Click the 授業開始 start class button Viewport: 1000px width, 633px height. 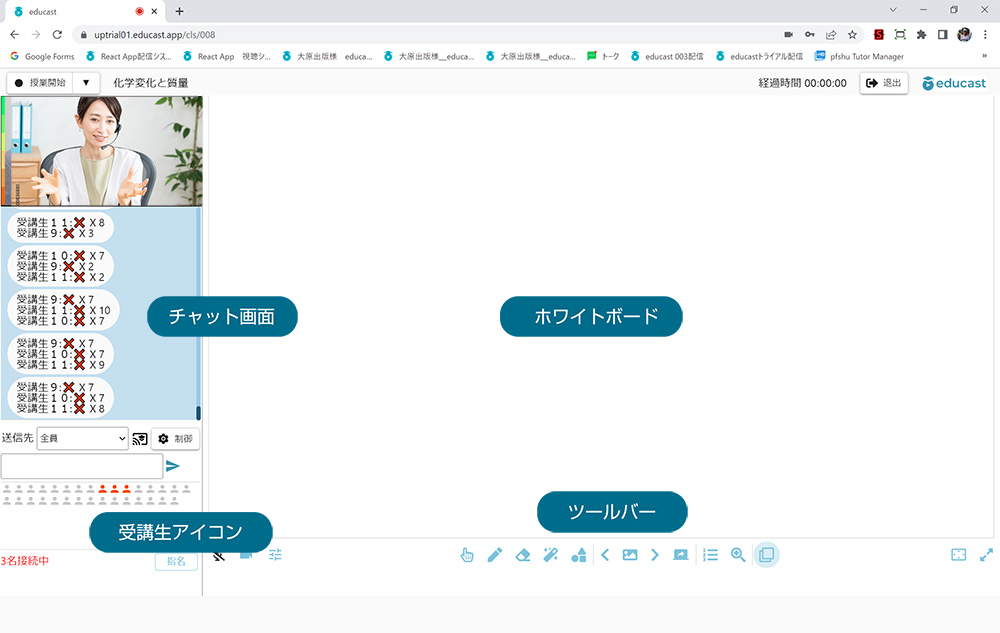tap(40, 83)
